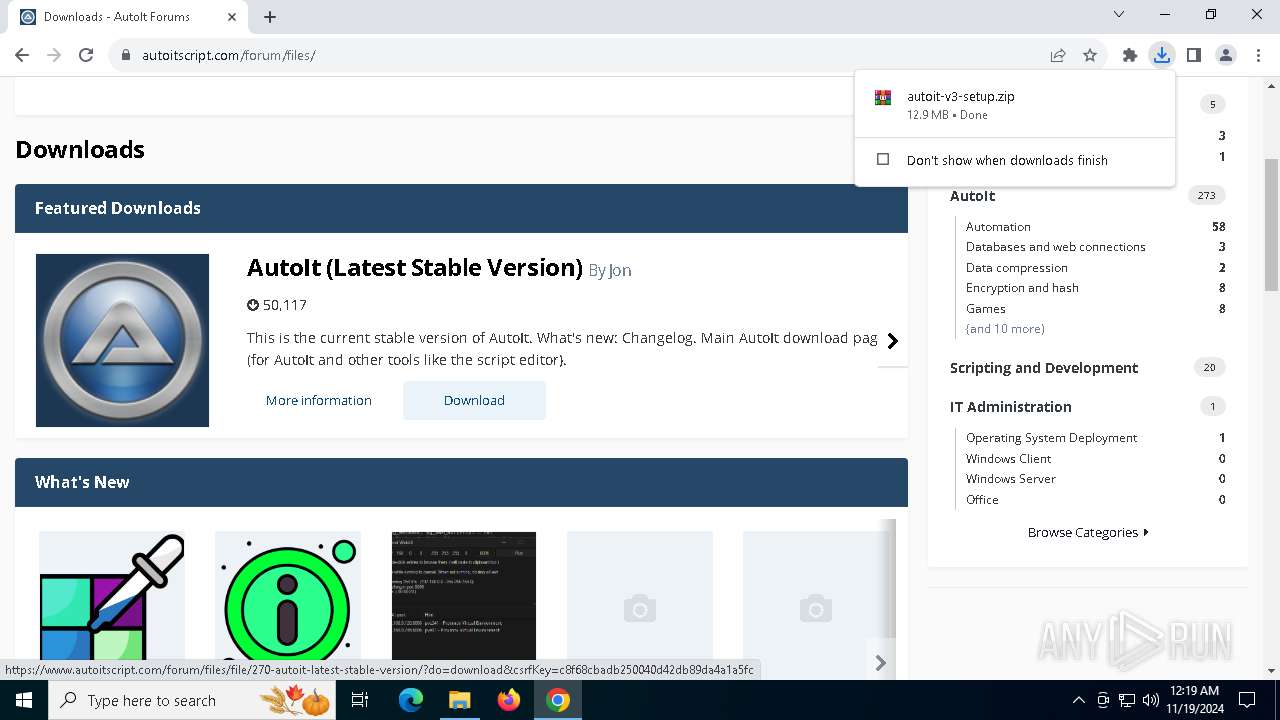This screenshot has height=720, width=1280.
Task: Click More information button
Action: click(x=319, y=400)
